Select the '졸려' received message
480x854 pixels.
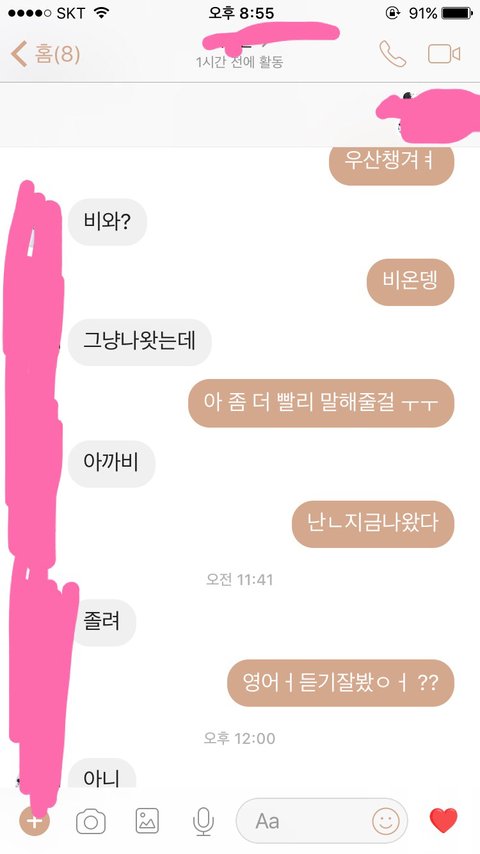[x=102, y=623]
